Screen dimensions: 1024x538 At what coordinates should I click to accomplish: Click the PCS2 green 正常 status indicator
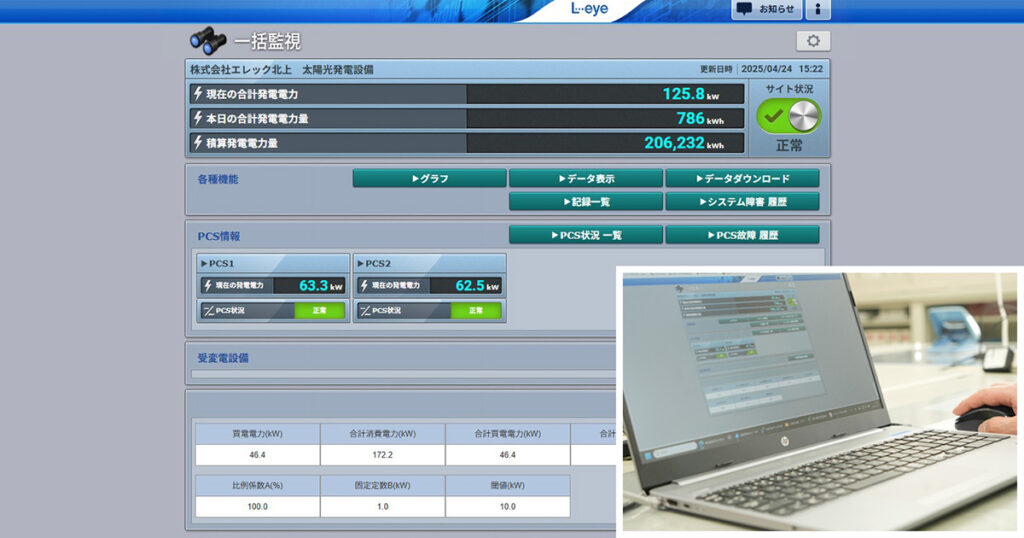[x=475, y=311]
